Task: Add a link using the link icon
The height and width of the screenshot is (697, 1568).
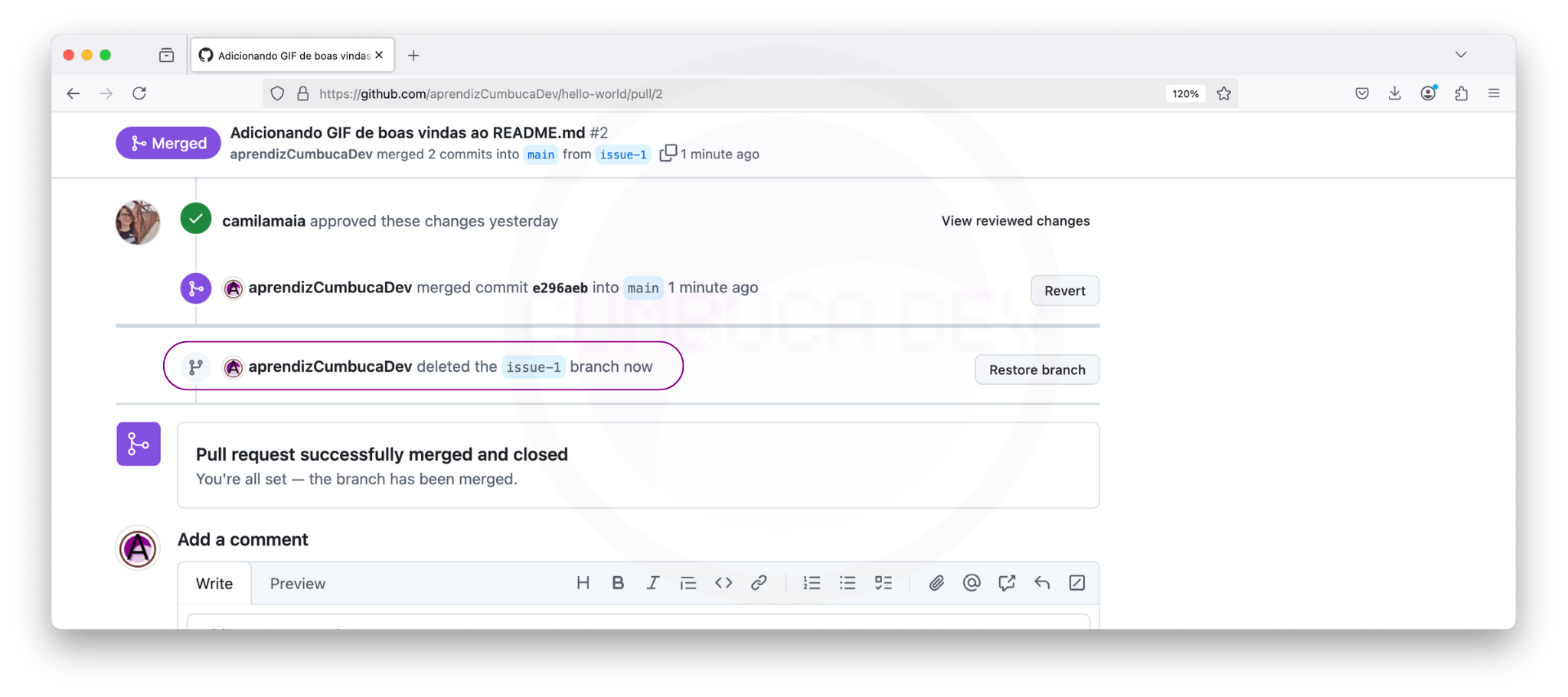Action: pos(759,583)
